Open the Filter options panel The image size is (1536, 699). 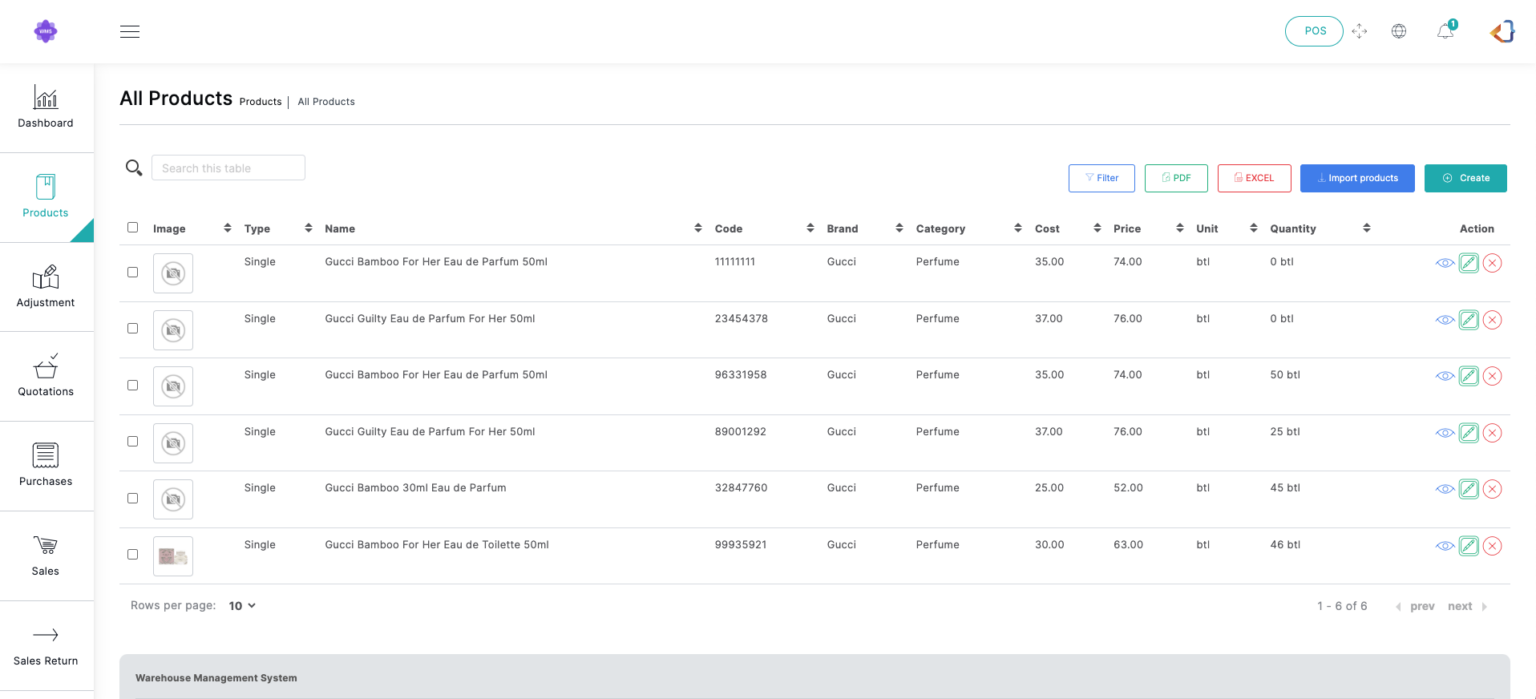(x=1101, y=178)
